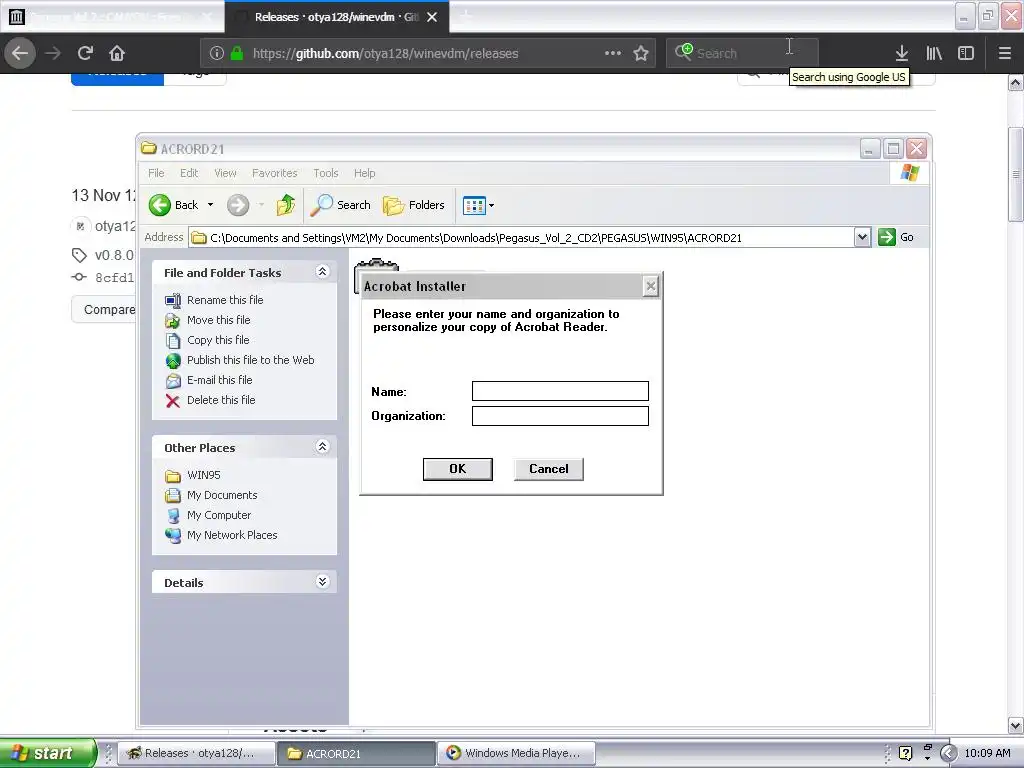Switch to Windows Media Player taskbar item
The width and height of the screenshot is (1024, 768).
coord(516,753)
